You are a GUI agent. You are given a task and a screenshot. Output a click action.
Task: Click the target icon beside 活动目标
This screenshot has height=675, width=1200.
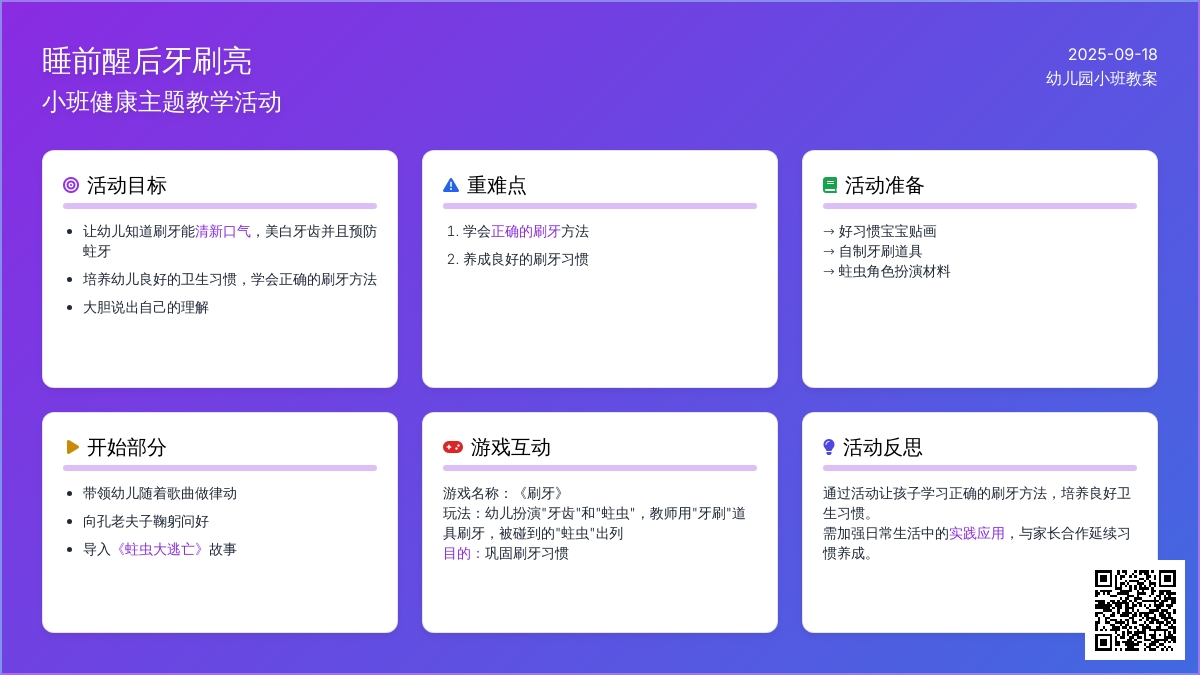[71, 185]
